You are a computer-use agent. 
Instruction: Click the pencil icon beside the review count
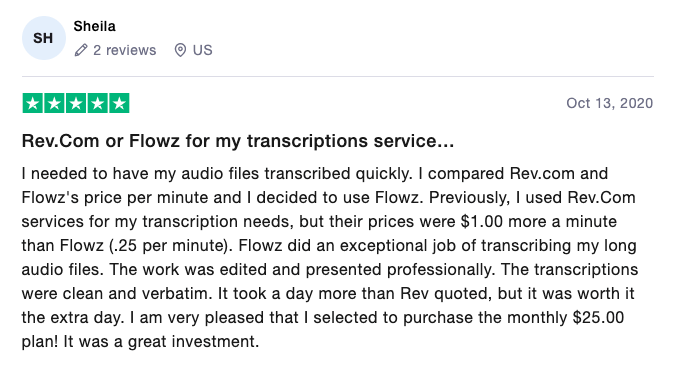[x=81, y=50]
